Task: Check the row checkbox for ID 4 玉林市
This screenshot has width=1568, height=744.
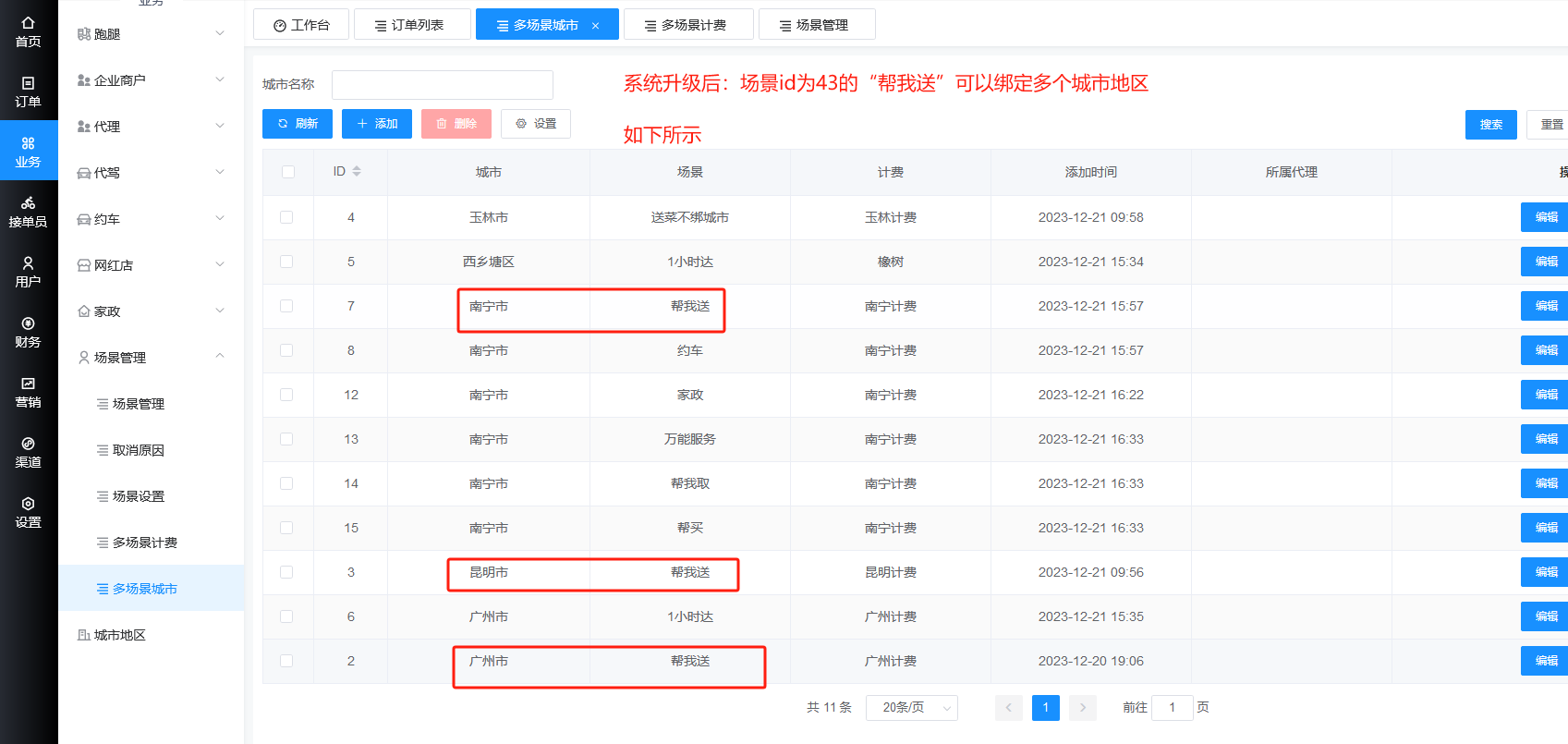Action: coord(286,217)
